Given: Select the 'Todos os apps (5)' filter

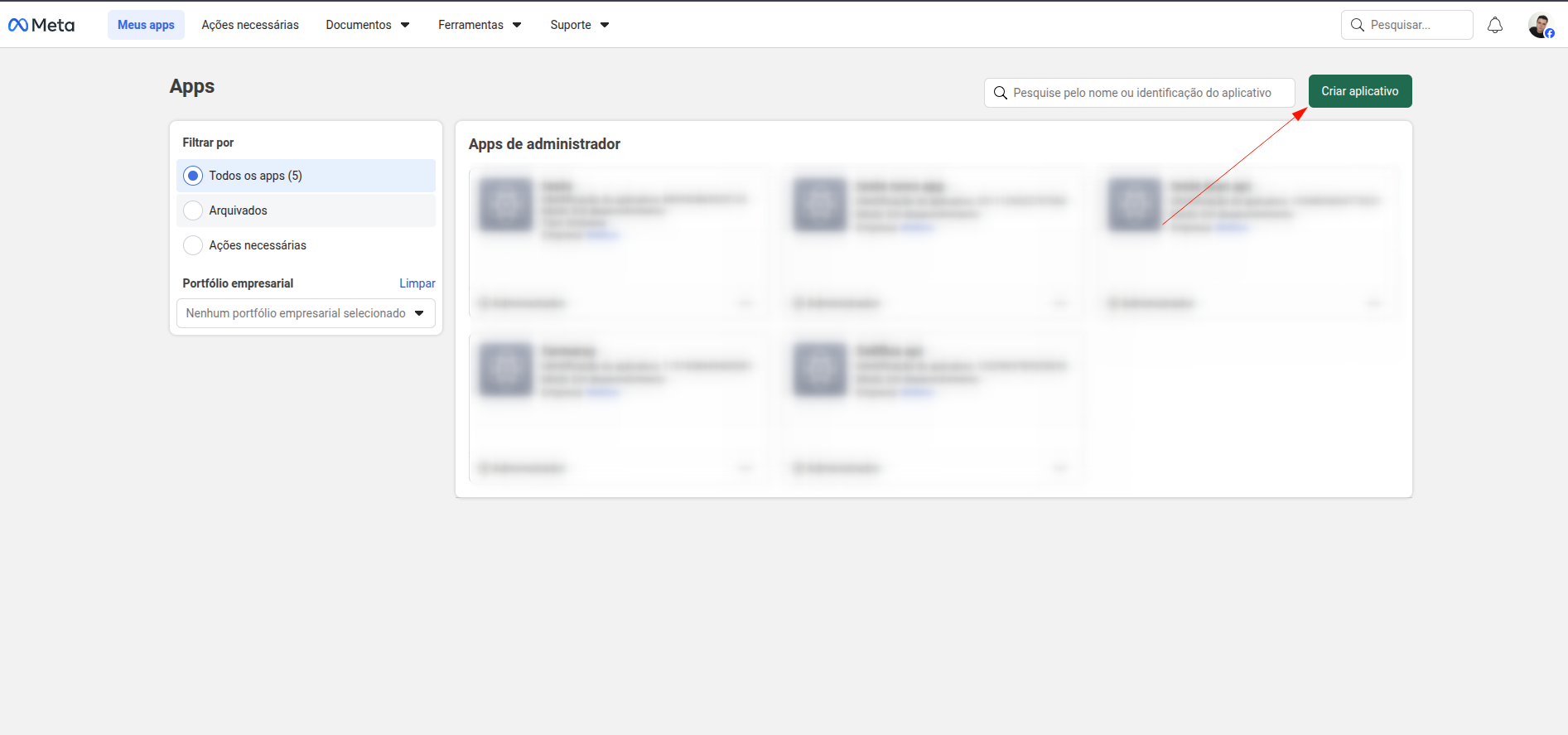Looking at the screenshot, I should [x=193, y=176].
